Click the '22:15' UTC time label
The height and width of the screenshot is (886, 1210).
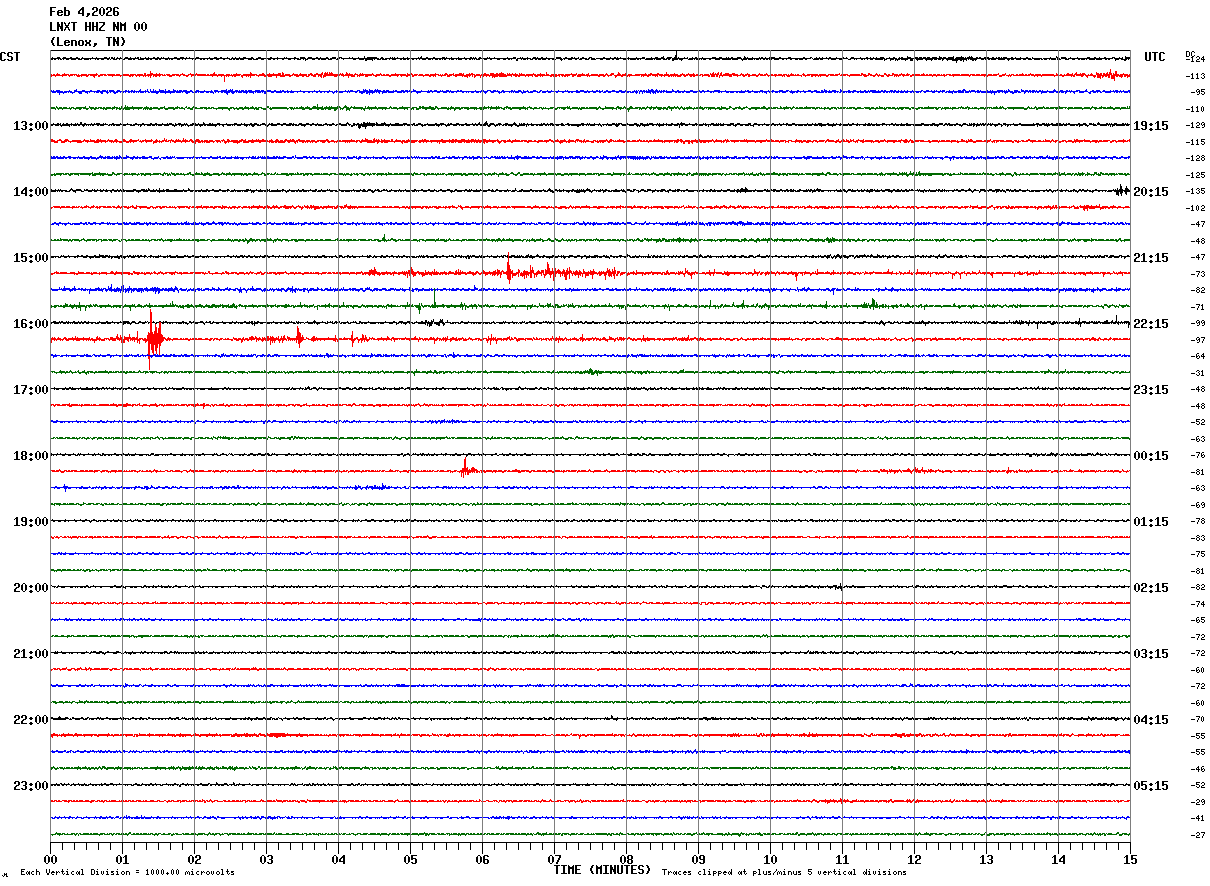pyautogui.click(x=1151, y=324)
